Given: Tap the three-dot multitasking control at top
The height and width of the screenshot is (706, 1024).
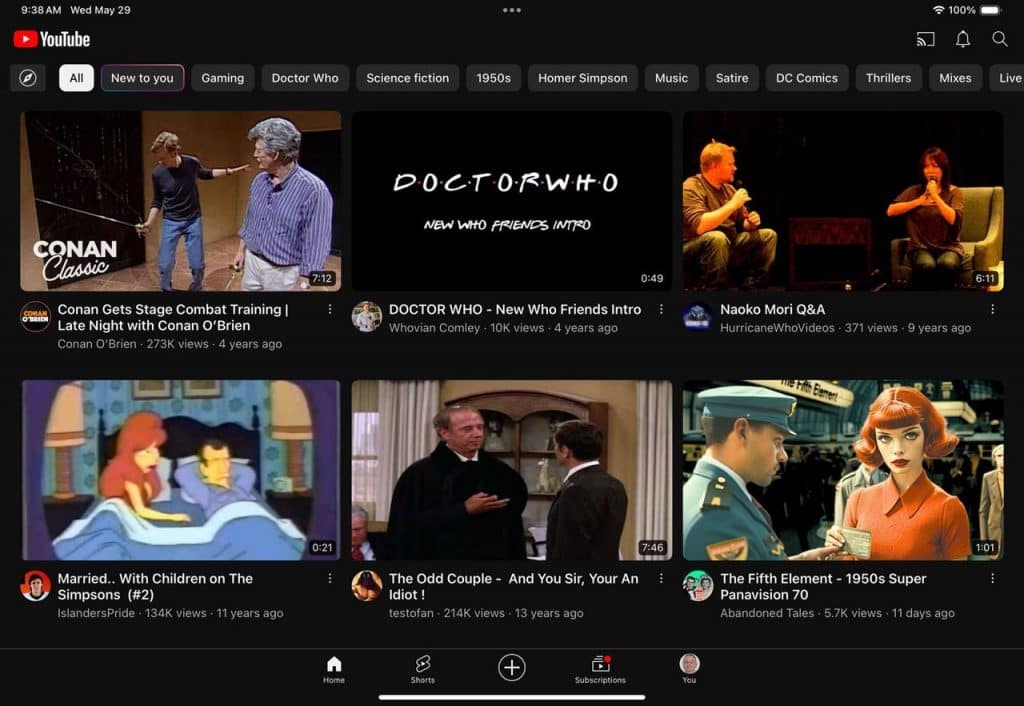Looking at the screenshot, I should [x=512, y=10].
